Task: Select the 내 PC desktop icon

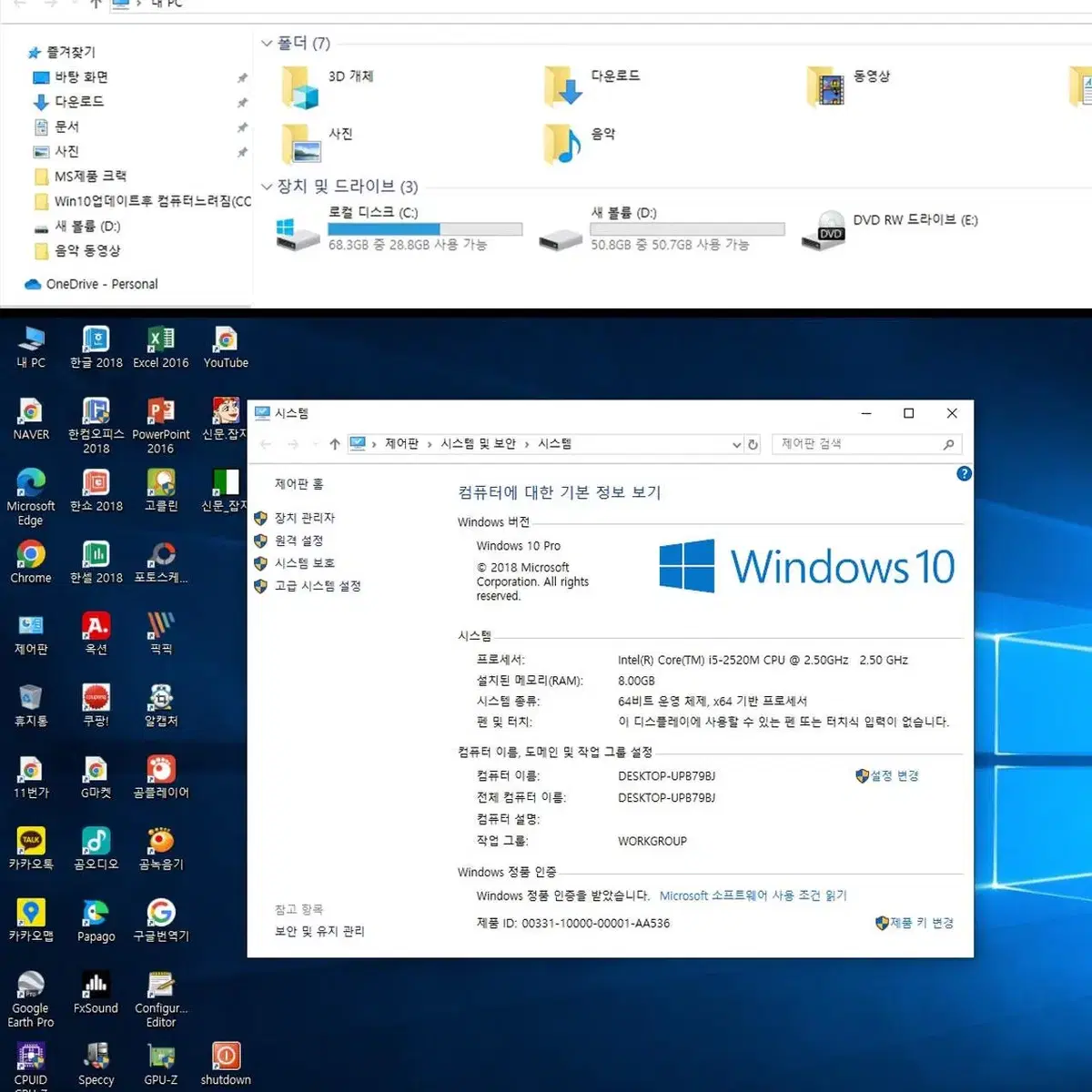Action: point(31,348)
